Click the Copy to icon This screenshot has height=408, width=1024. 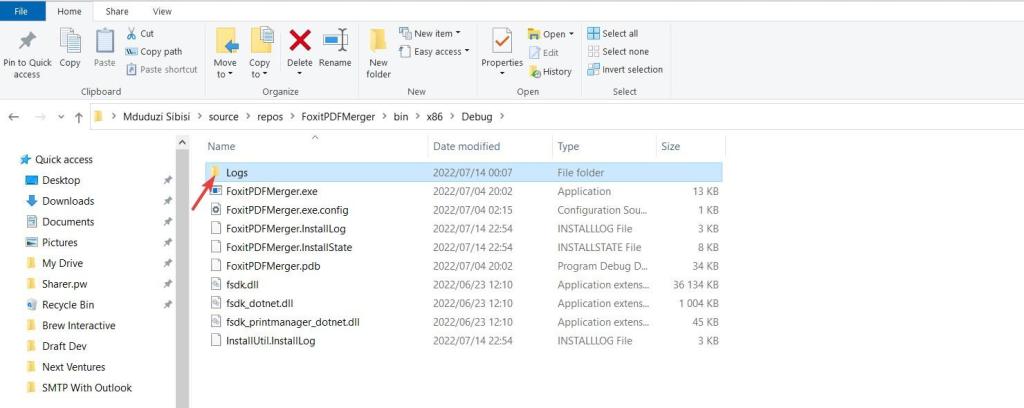point(261,40)
